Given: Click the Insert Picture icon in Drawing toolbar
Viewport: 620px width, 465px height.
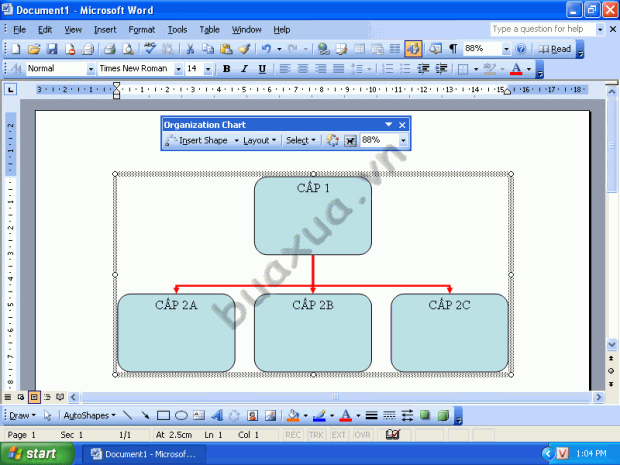Looking at the screenshot, I should [x=270, y=415].
